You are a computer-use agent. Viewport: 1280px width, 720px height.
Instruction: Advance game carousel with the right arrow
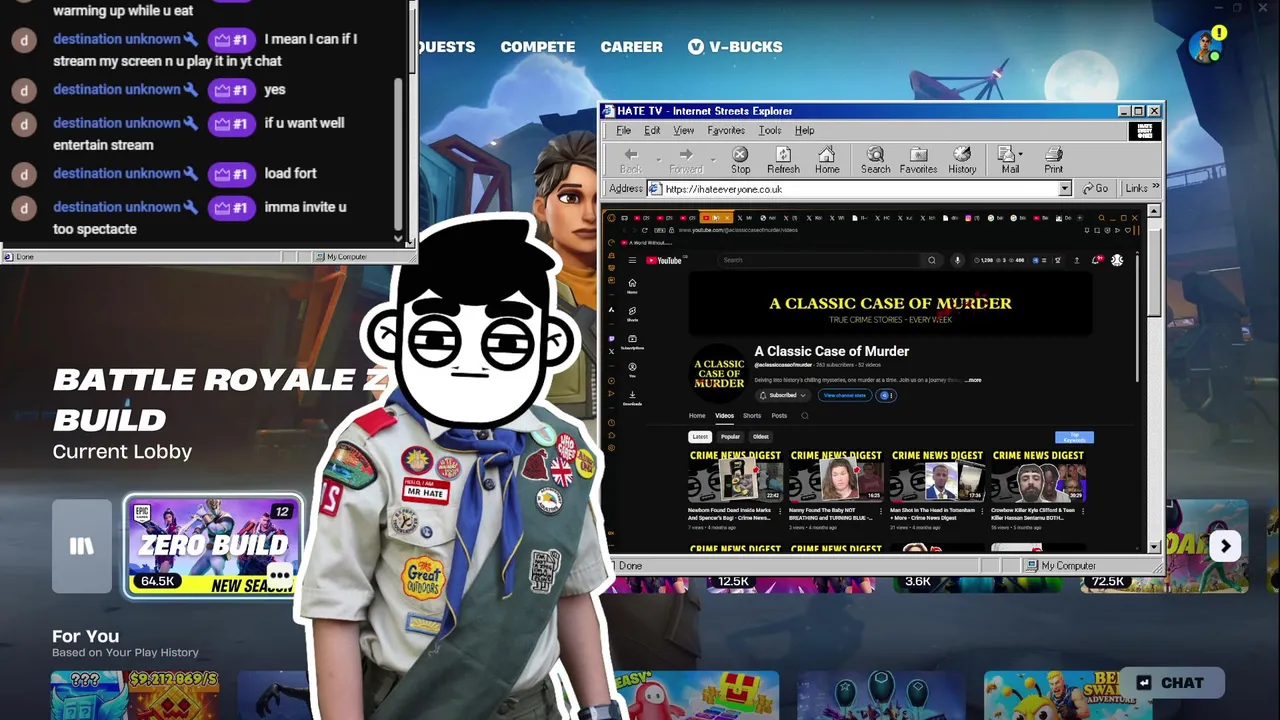(1225, 546)
